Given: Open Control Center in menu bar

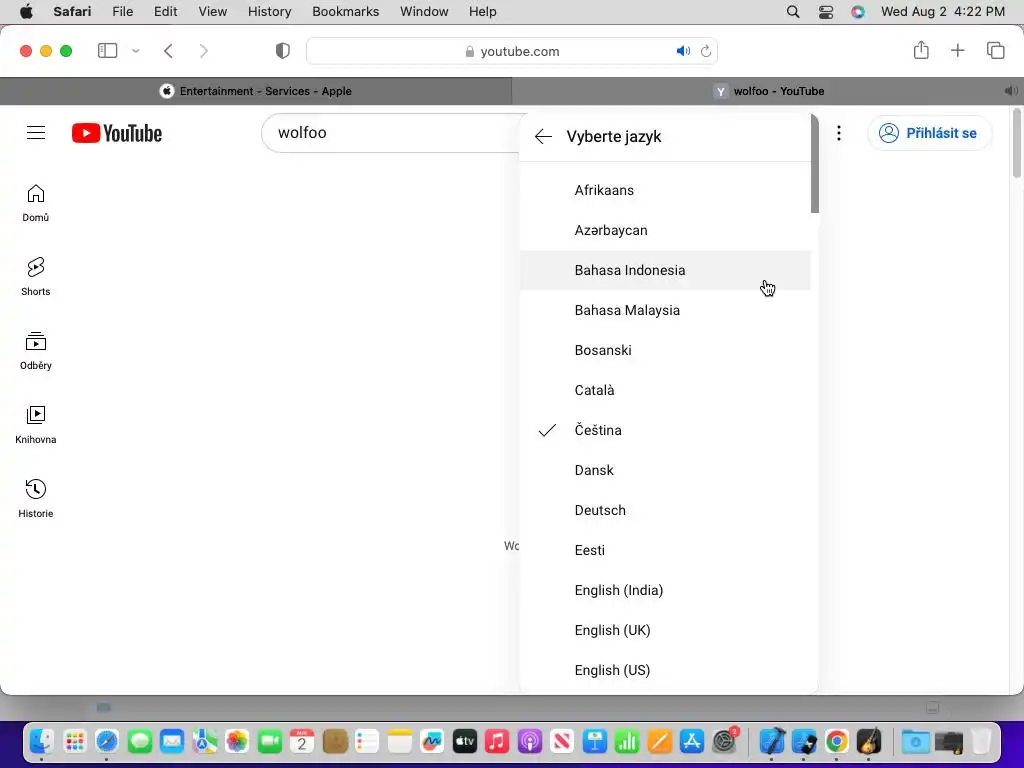Looking at the screenshot, I should (x=825, y=11).
